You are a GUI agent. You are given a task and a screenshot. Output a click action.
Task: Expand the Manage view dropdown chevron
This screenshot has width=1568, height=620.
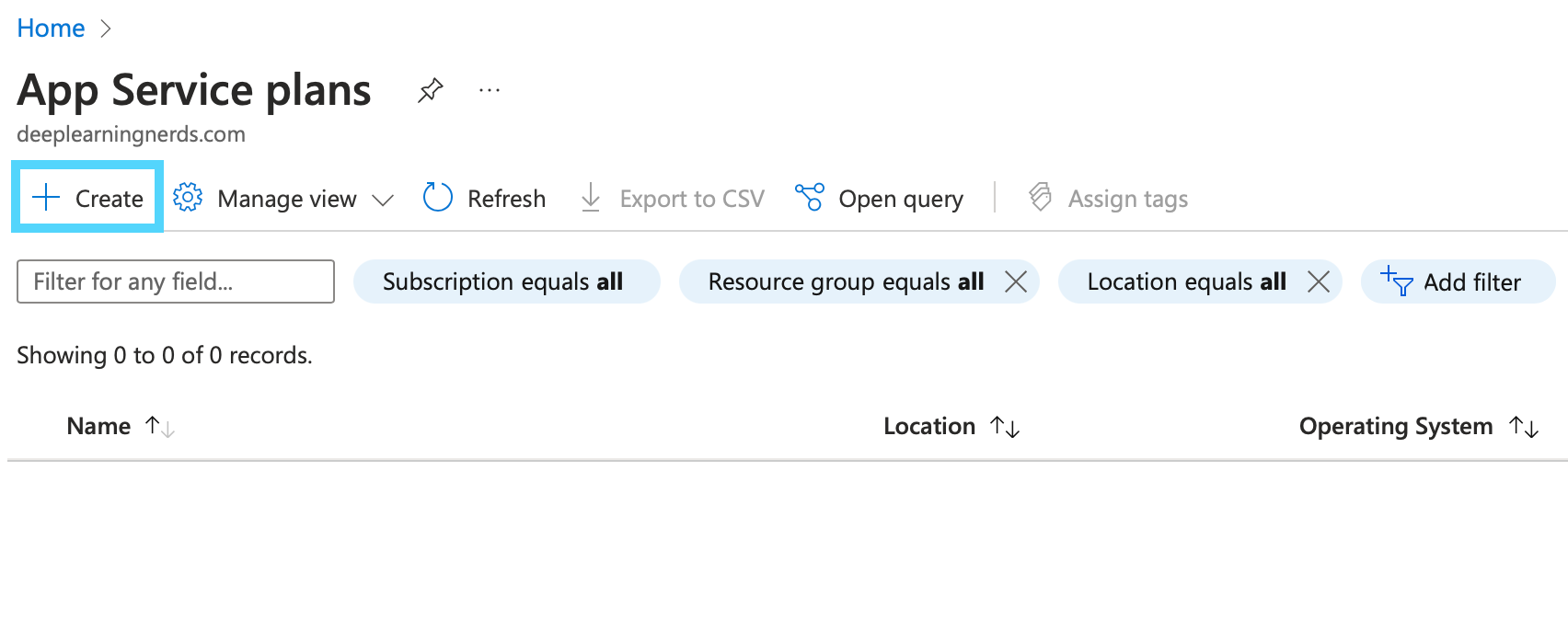click(383, 200)
